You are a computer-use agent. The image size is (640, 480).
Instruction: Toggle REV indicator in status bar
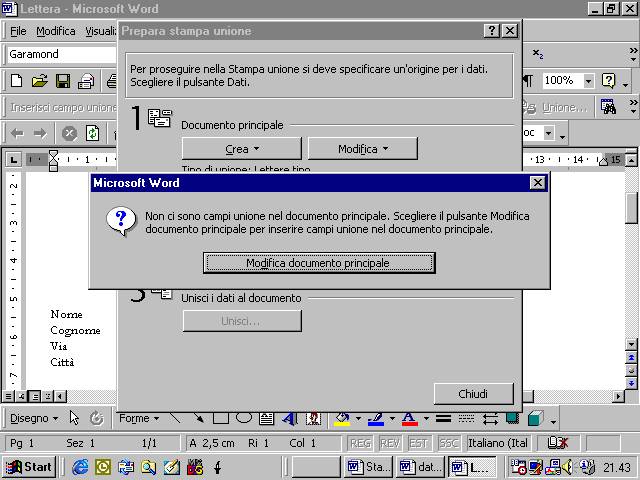(x=390, y=443)
